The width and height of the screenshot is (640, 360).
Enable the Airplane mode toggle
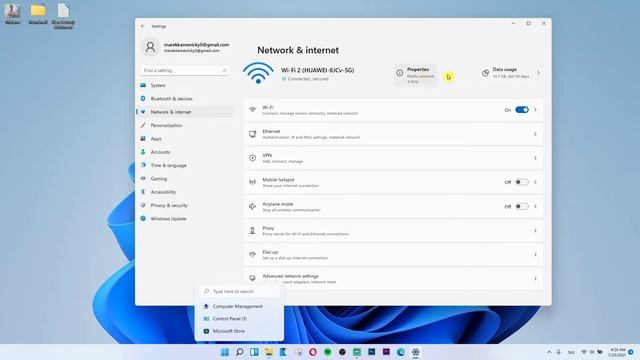pos(522,207)
